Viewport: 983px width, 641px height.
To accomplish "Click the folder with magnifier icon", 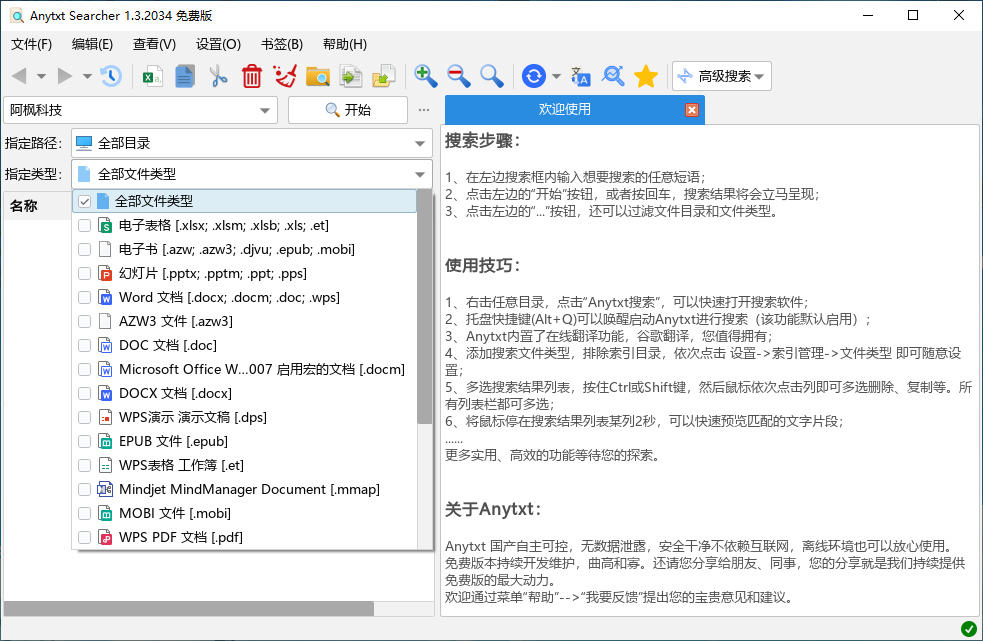I will [x=318, y=77].
